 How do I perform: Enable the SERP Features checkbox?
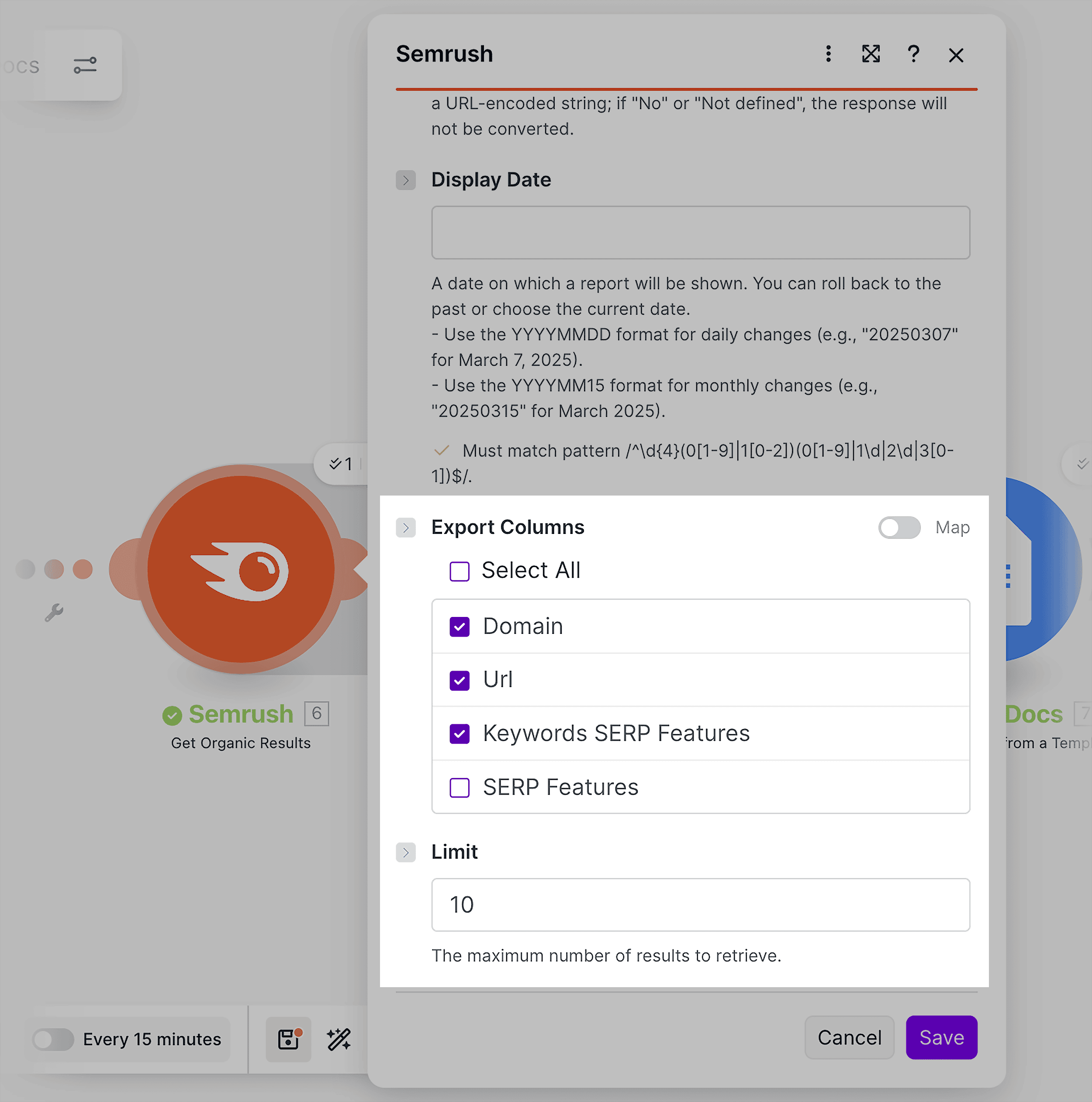point(459,788)
